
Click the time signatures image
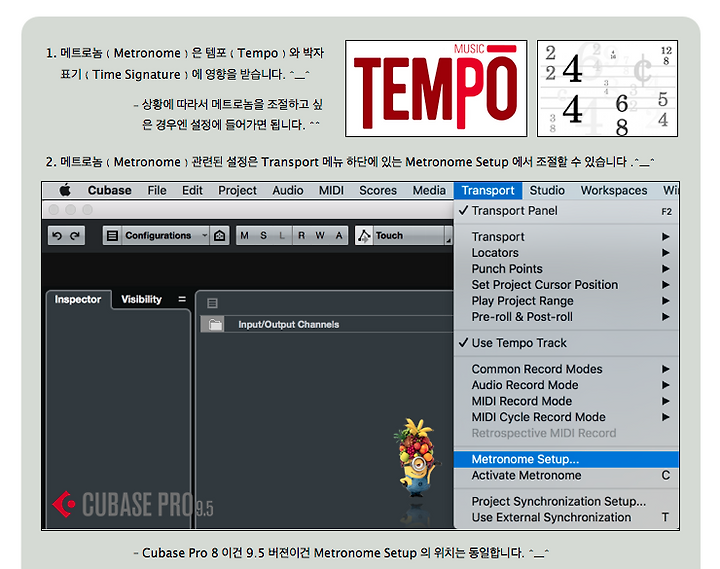tap(608, 88)
